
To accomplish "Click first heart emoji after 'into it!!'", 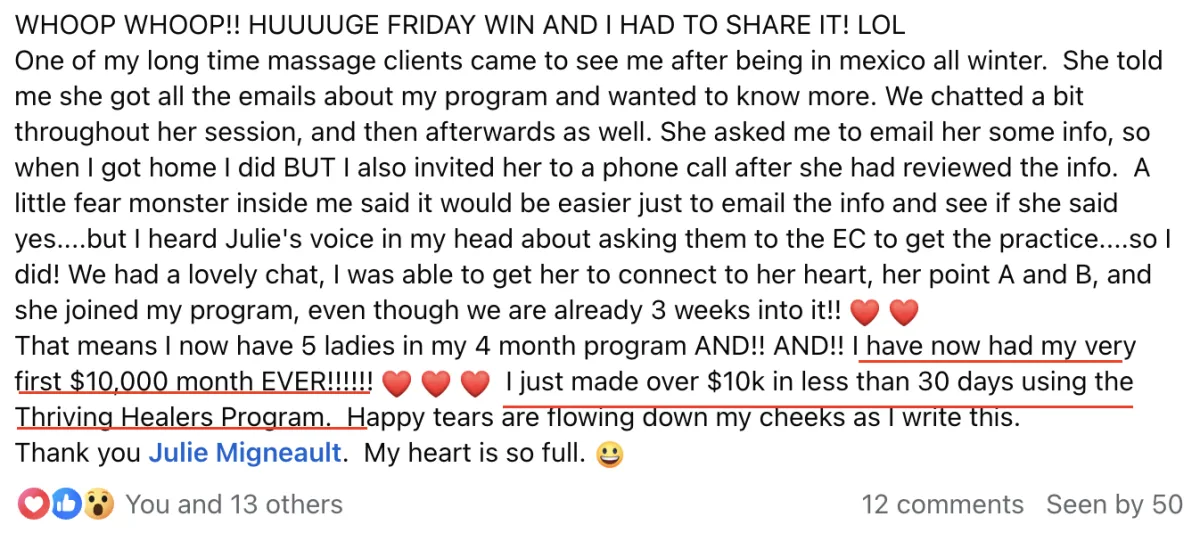I will (864, 313).
